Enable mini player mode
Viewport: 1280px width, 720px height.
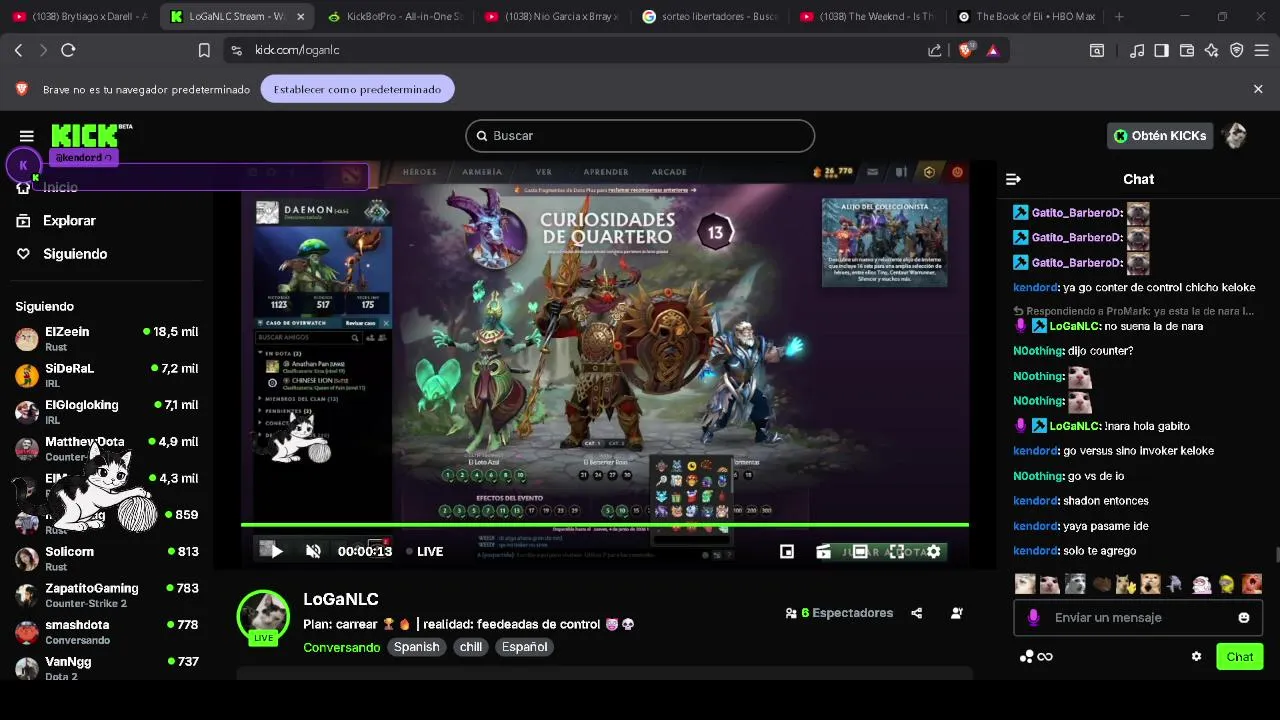787,551
